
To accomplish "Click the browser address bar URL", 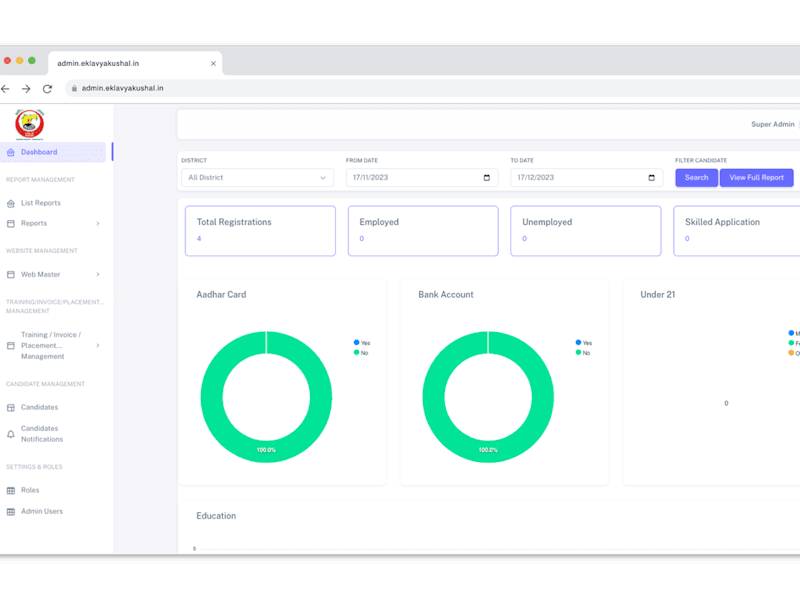I will (x=122, y=88).
